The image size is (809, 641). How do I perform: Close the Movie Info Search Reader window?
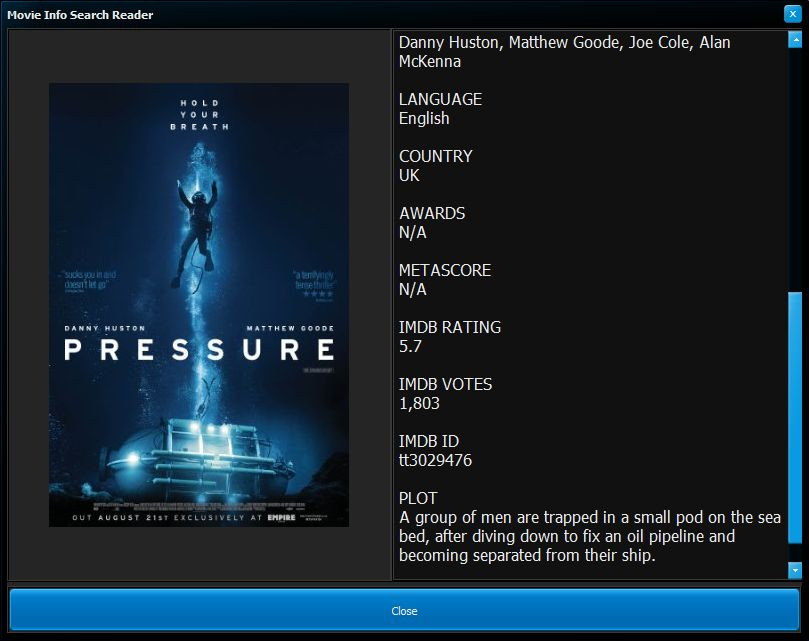click(792, 14)
